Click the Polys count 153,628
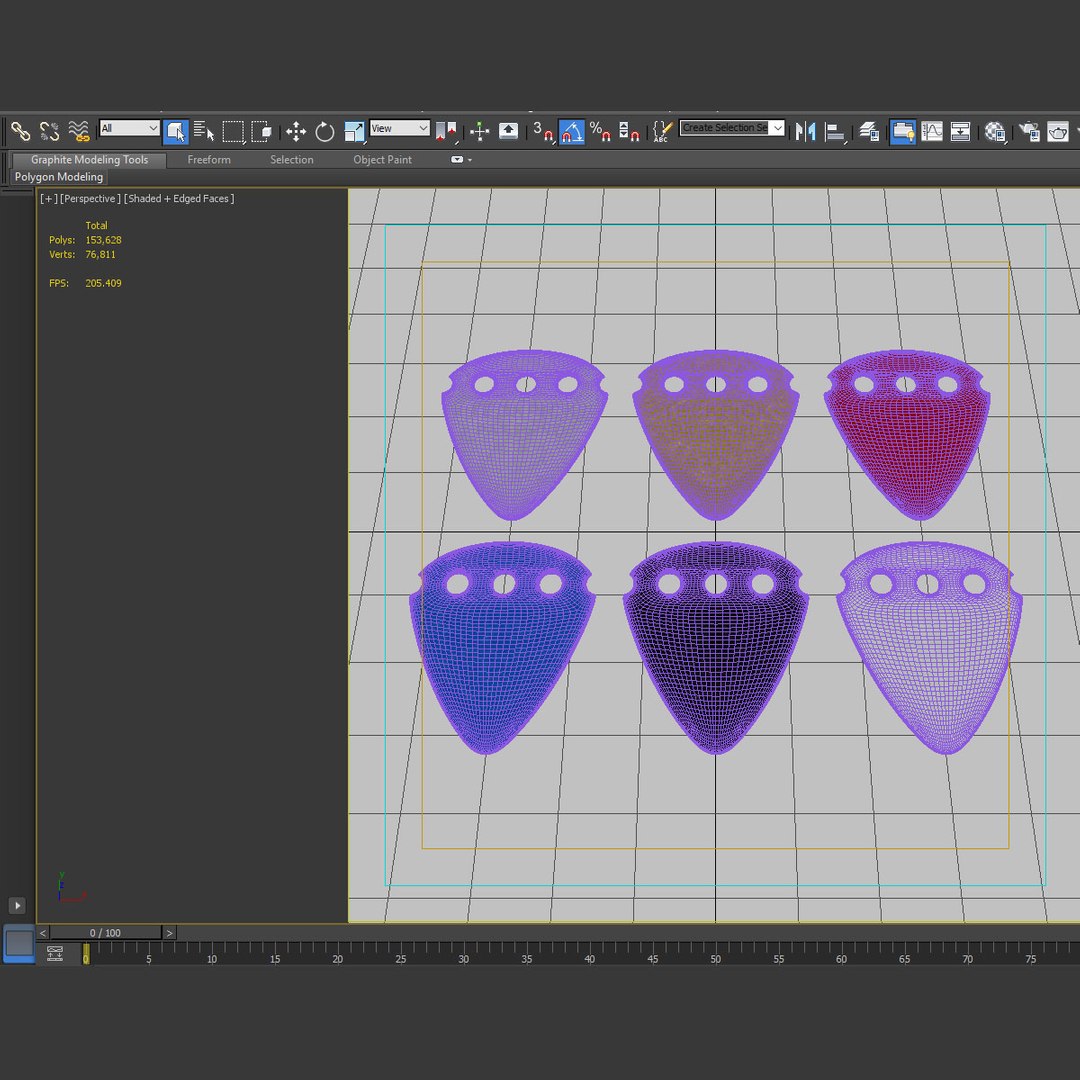The width and height of the screenshot is (1080, 1080). [x=103, y=240]
